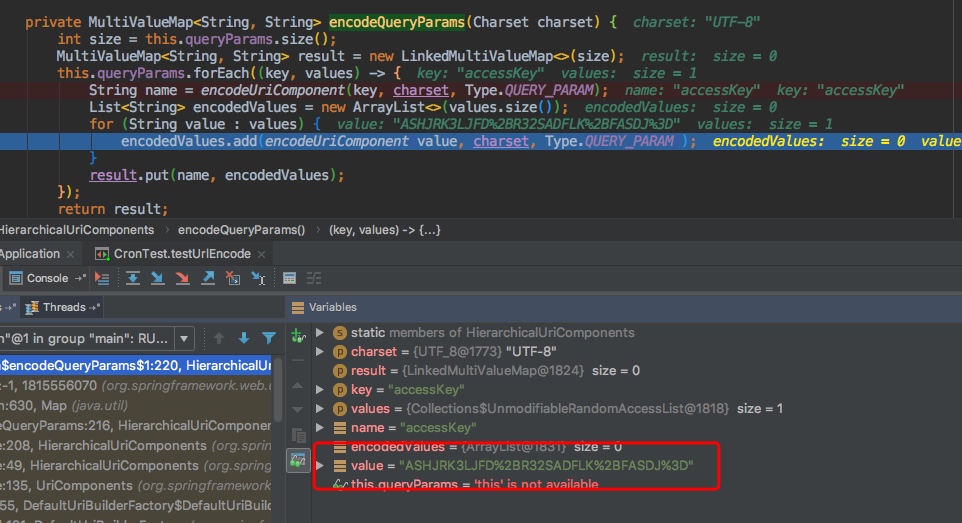
Task: Expand the values variable node
Action: click(320, 409)
